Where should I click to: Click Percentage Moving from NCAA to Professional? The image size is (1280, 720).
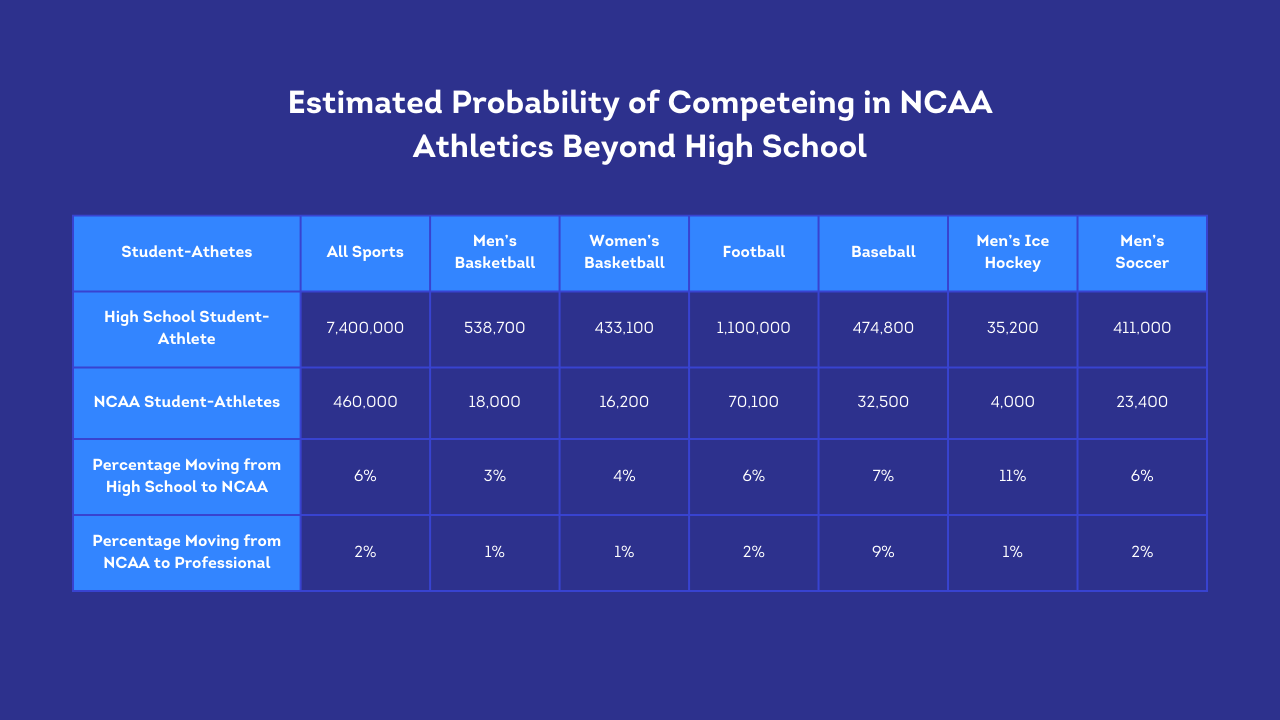pyautogui.click(x=187, y=553)
